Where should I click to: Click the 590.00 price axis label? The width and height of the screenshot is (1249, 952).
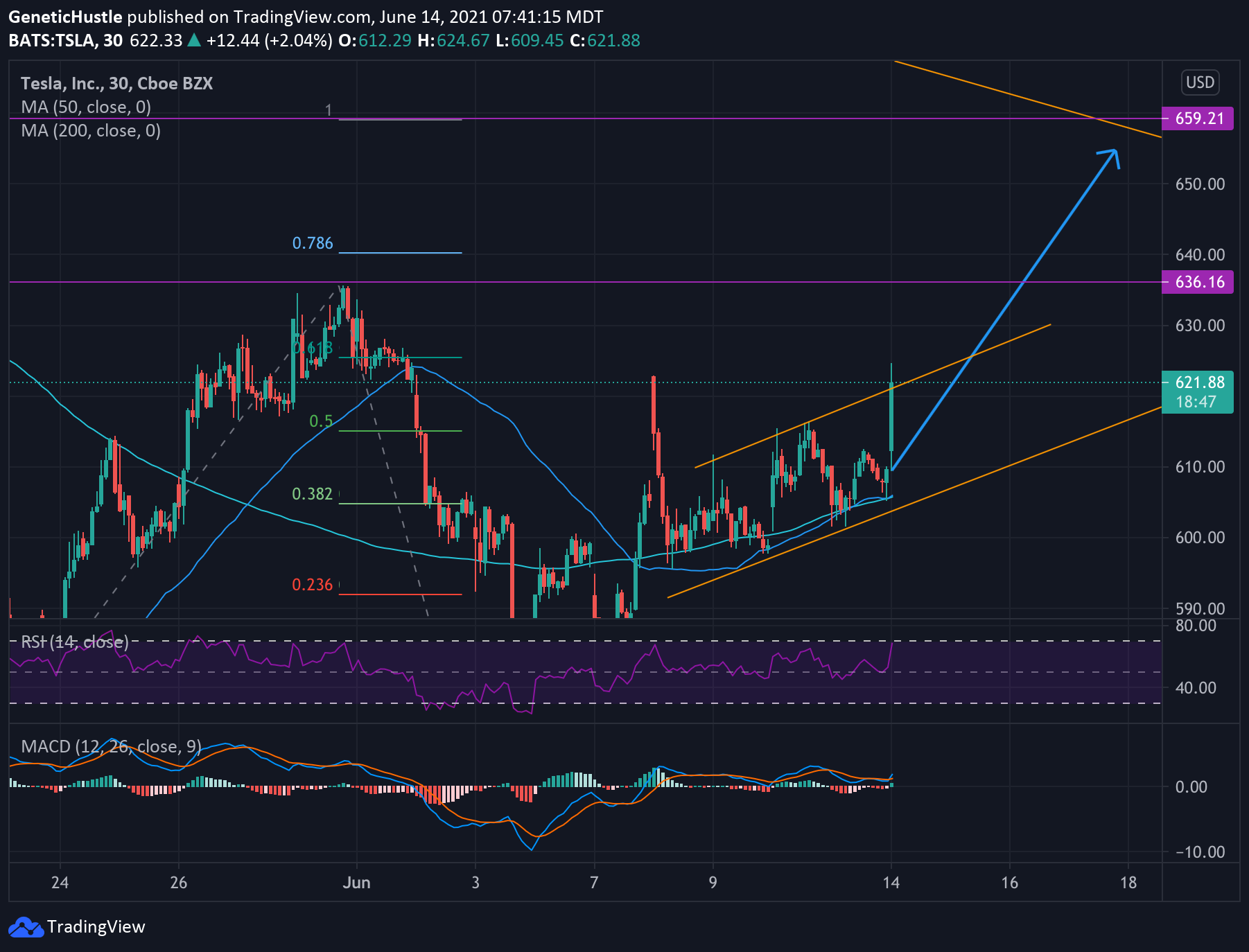pos(1200,609)
